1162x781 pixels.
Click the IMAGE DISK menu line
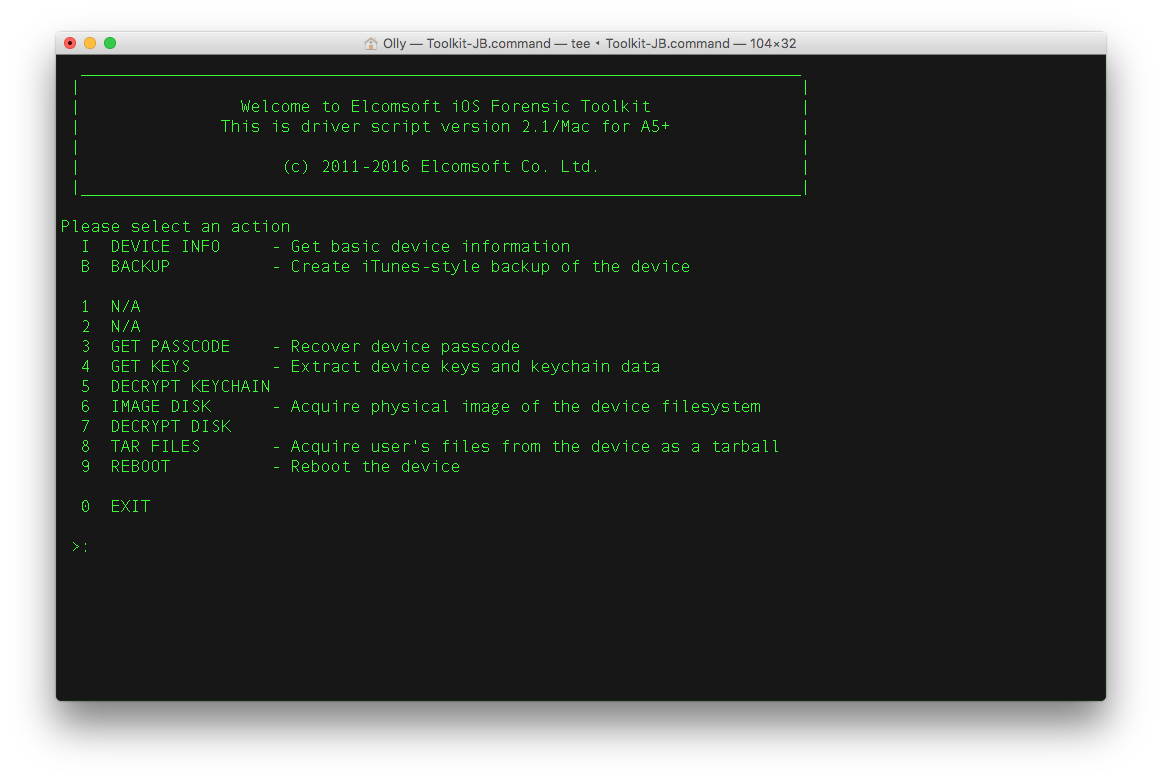pyautogui.click(x=160, y=407)
